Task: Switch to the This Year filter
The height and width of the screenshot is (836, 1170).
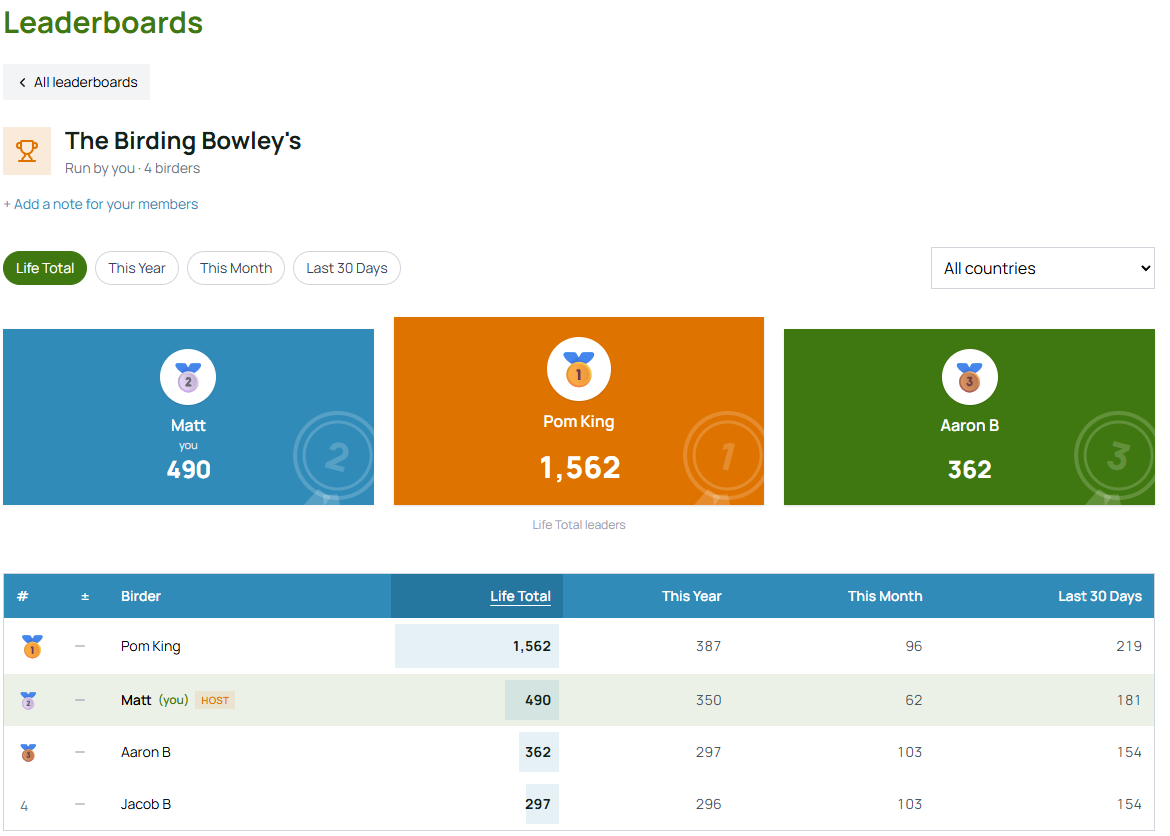Action: click(x=137, y=268)
